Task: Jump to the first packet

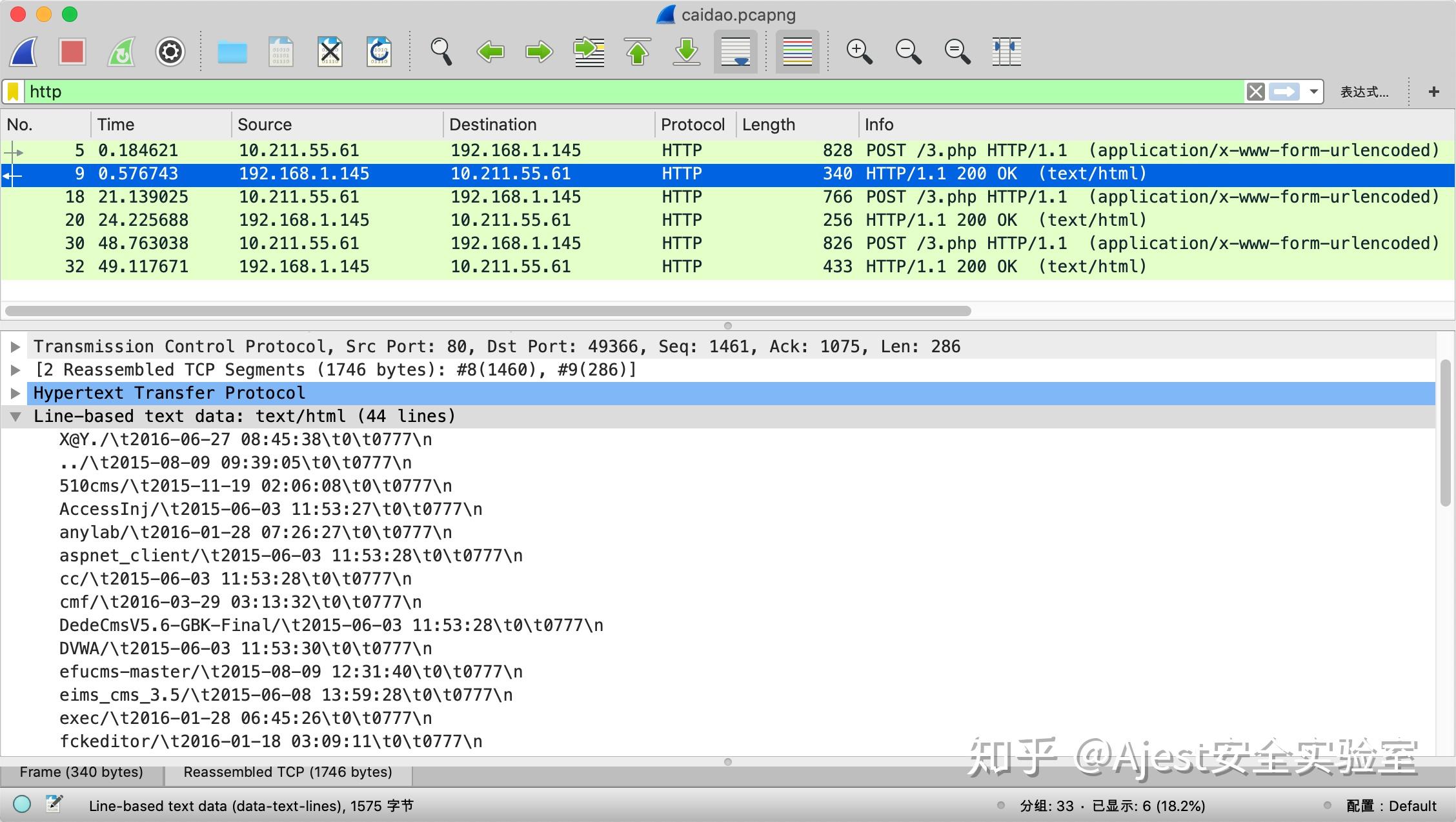Action: 638,52
